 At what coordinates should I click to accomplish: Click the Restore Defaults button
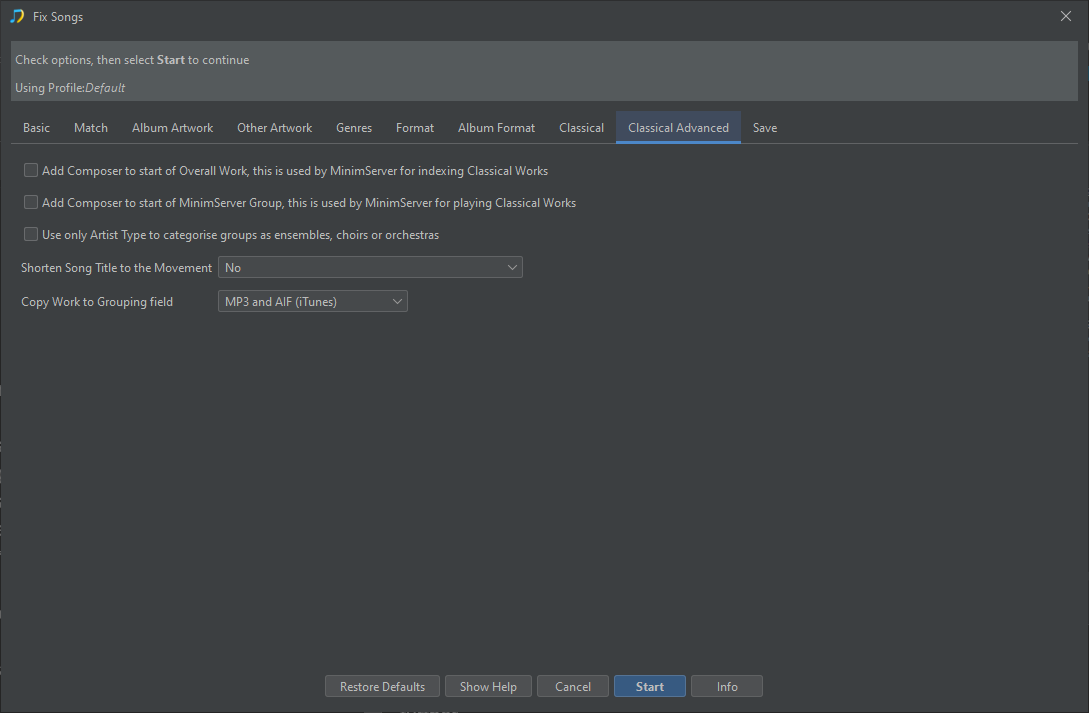point(382,687)
